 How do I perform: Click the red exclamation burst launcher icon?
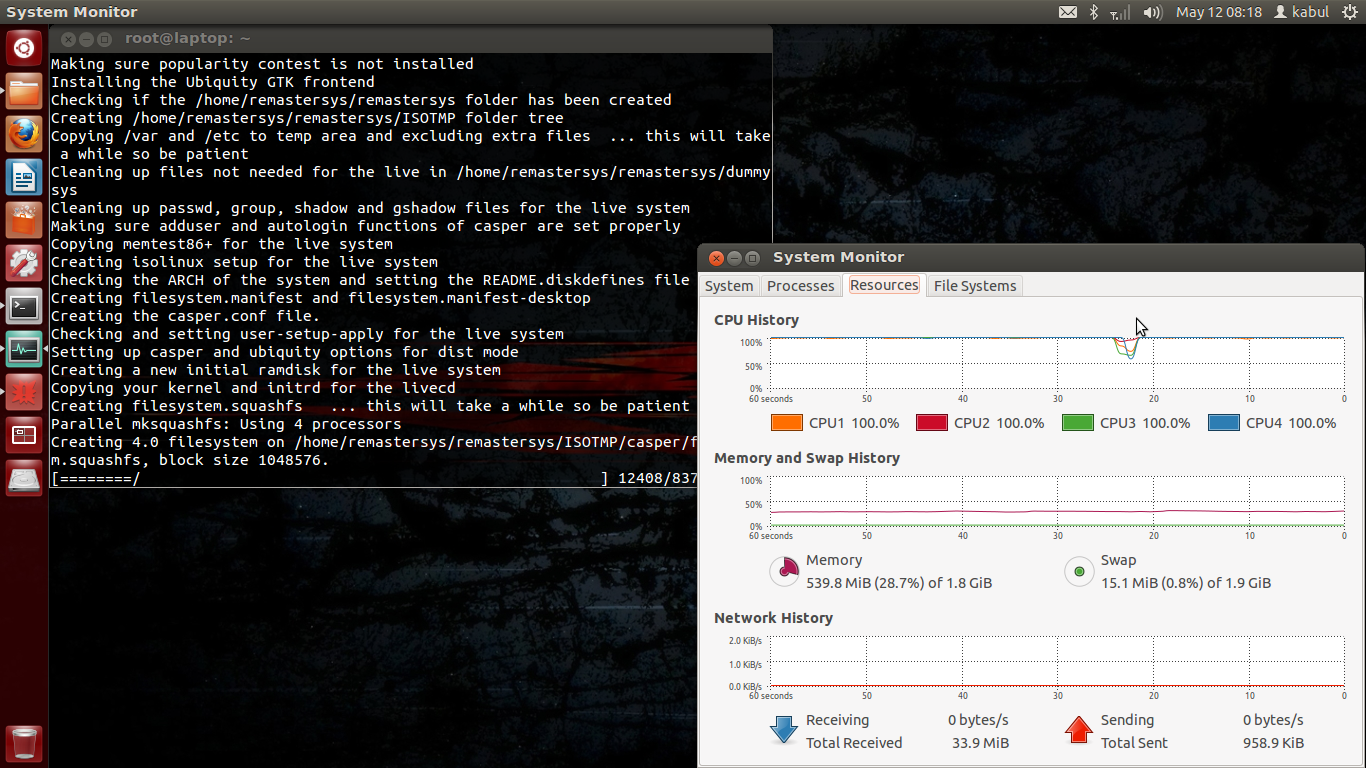24,393
